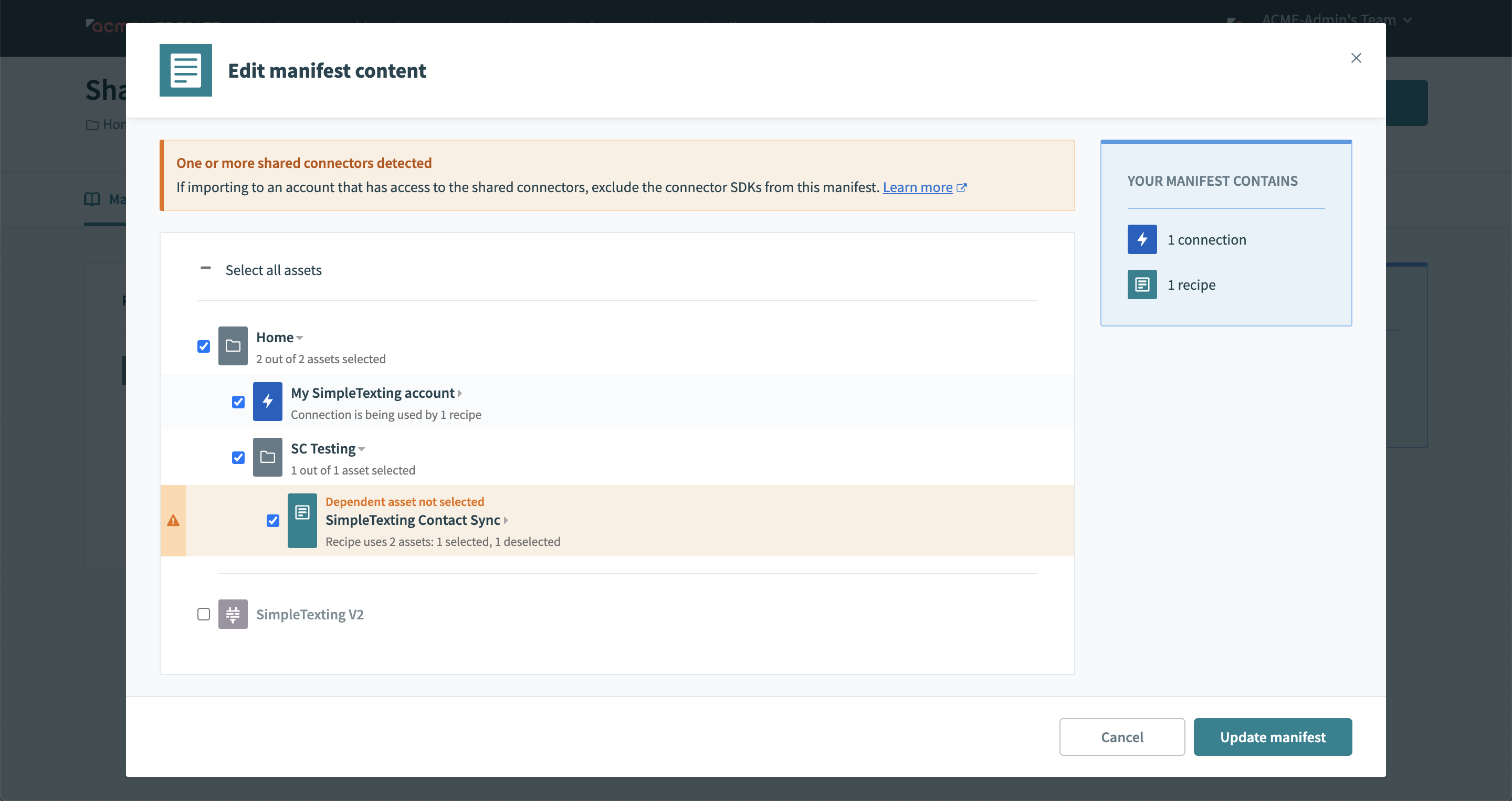The height and width of the screenshot is (801, 1512).
Task: Expand SimpleTexting Contact Sync details arrow
Action: tap(506, 520)
